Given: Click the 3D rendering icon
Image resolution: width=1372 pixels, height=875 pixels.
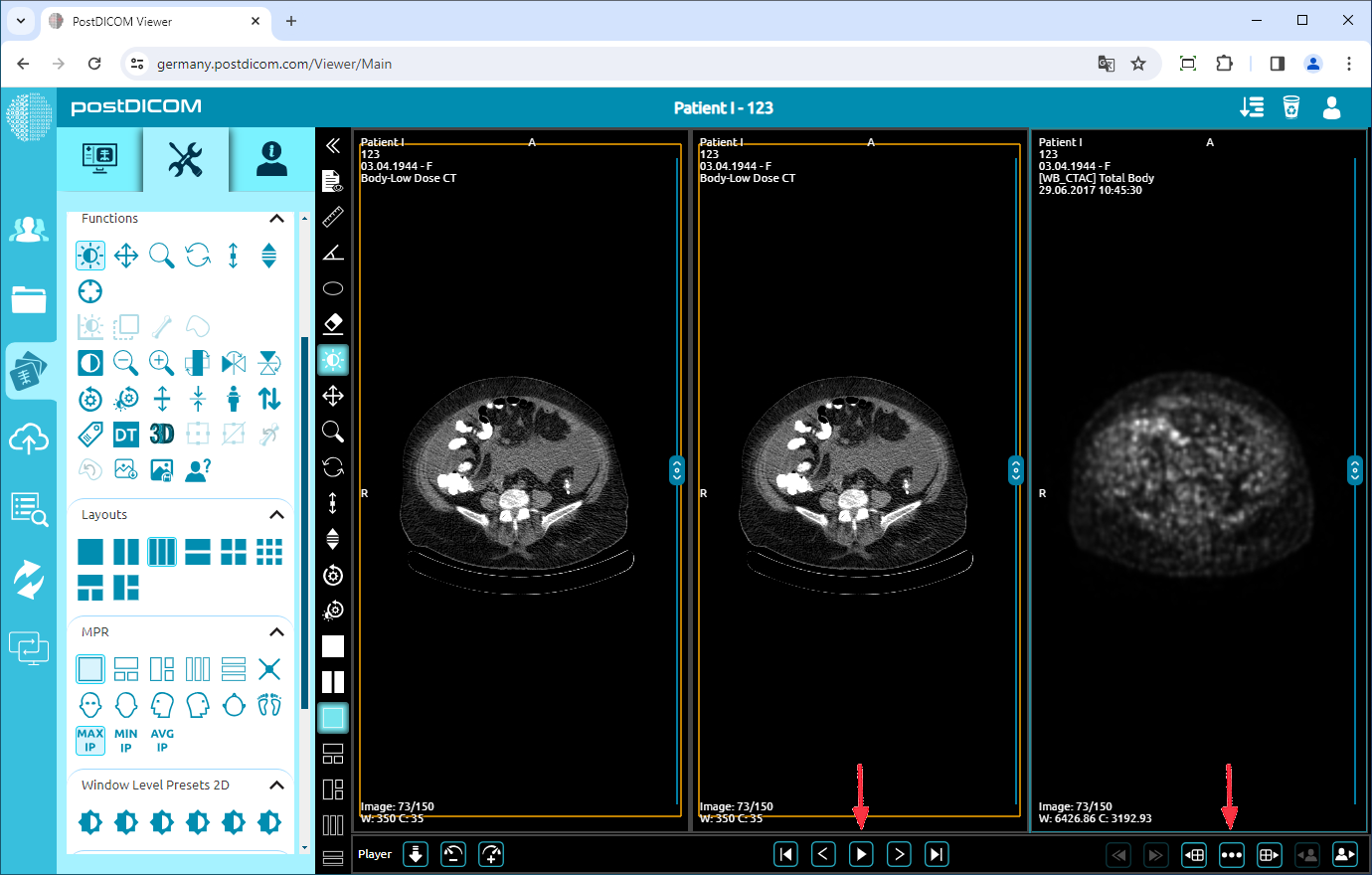Looking at the screenshot, I should 162,434.
